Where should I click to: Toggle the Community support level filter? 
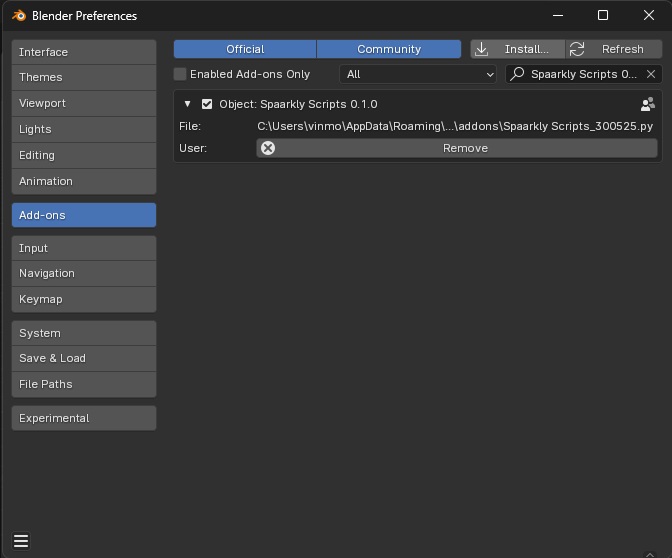click(389, 49)
